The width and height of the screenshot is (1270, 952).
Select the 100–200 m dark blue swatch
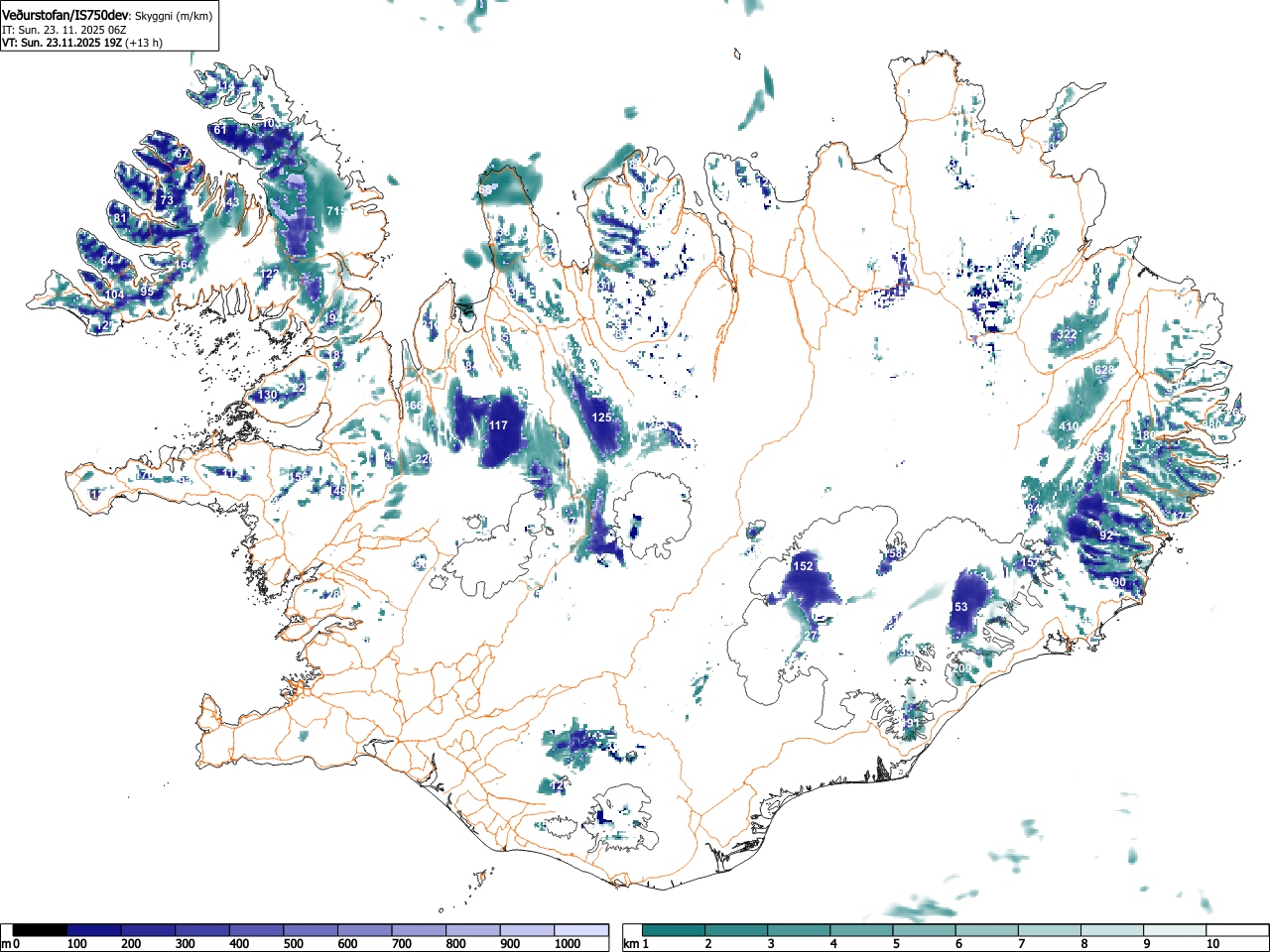94,930
